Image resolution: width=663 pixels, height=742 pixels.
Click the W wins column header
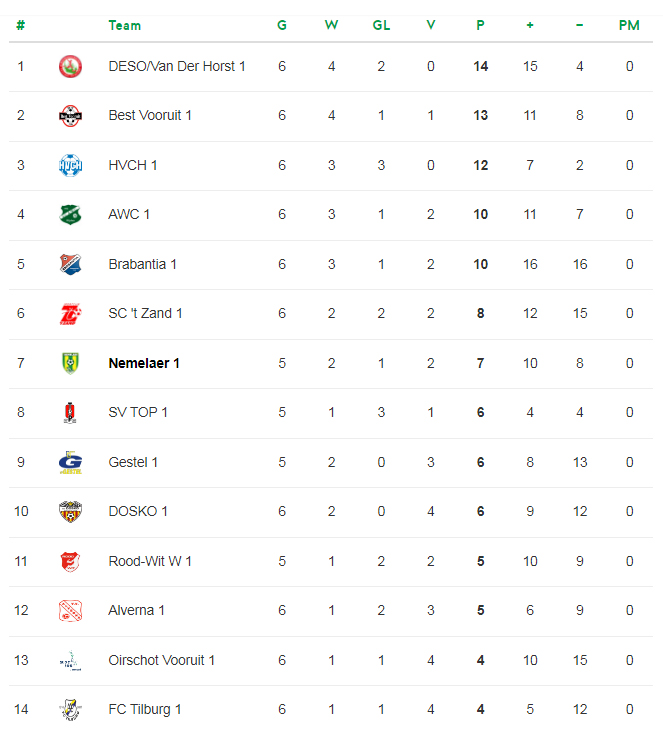click(332, 26)
